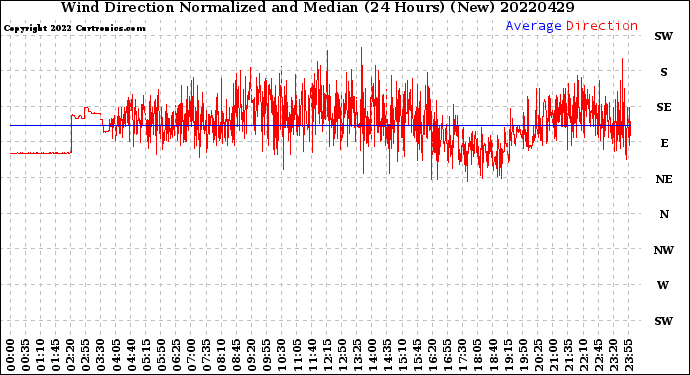This screenshot has height=375, width=690.
Task: Click the chart title "Wind Direction Normalized and Median"
Action: (x=209, y=7)
